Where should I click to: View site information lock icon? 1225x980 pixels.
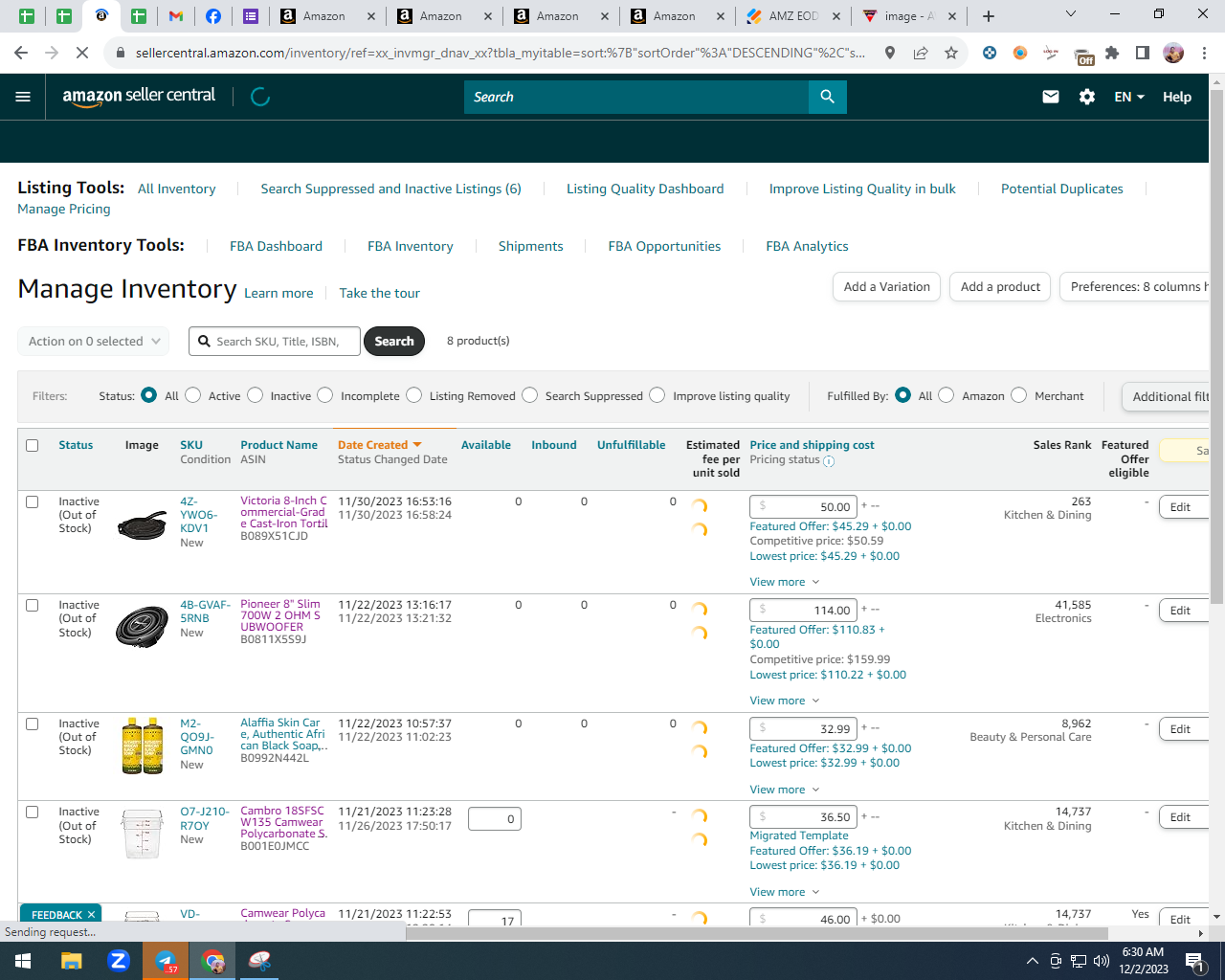[x=121, y=53]
